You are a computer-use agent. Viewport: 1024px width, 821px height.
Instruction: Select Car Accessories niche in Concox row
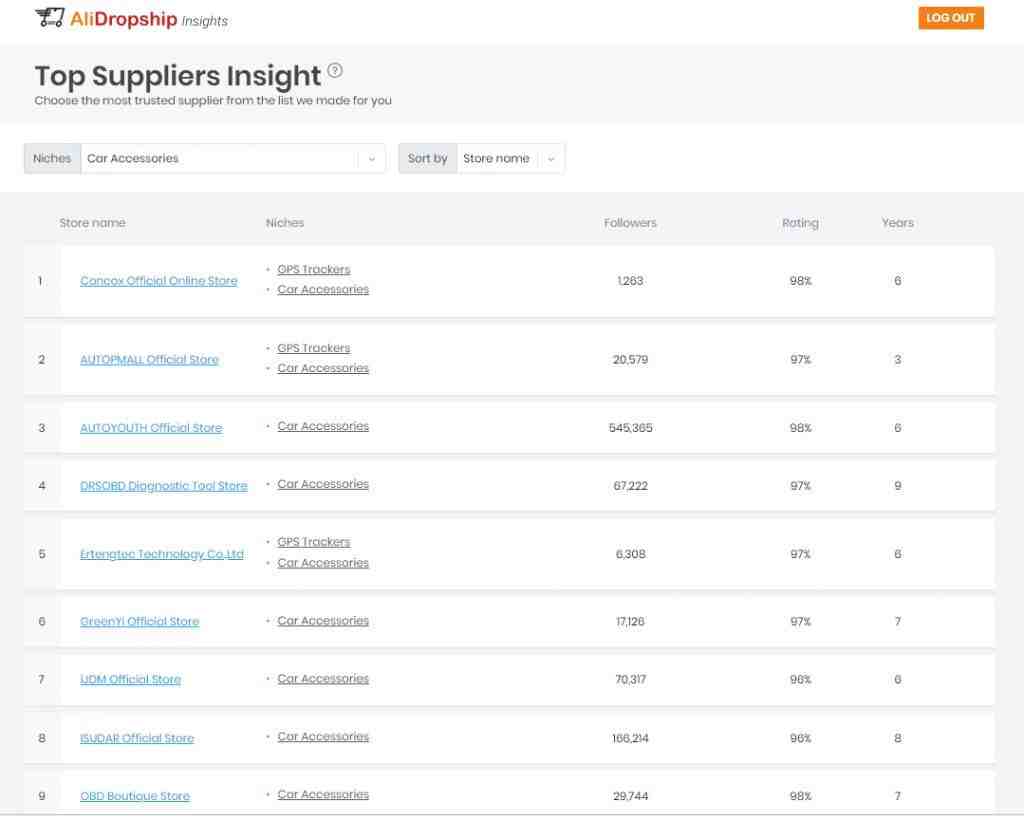tap(323, 289)
